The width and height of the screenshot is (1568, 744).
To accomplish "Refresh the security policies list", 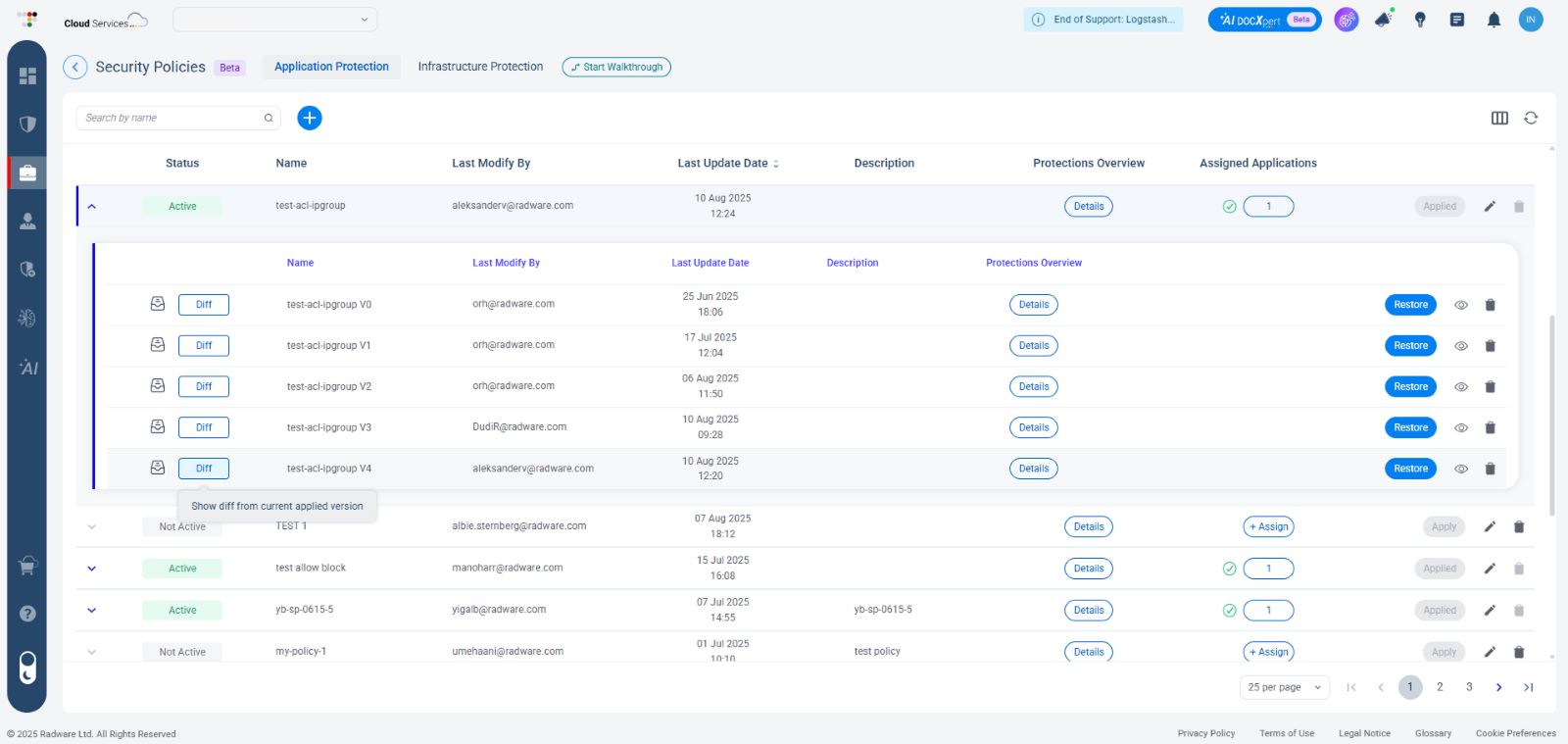I will coord(1531,118).
